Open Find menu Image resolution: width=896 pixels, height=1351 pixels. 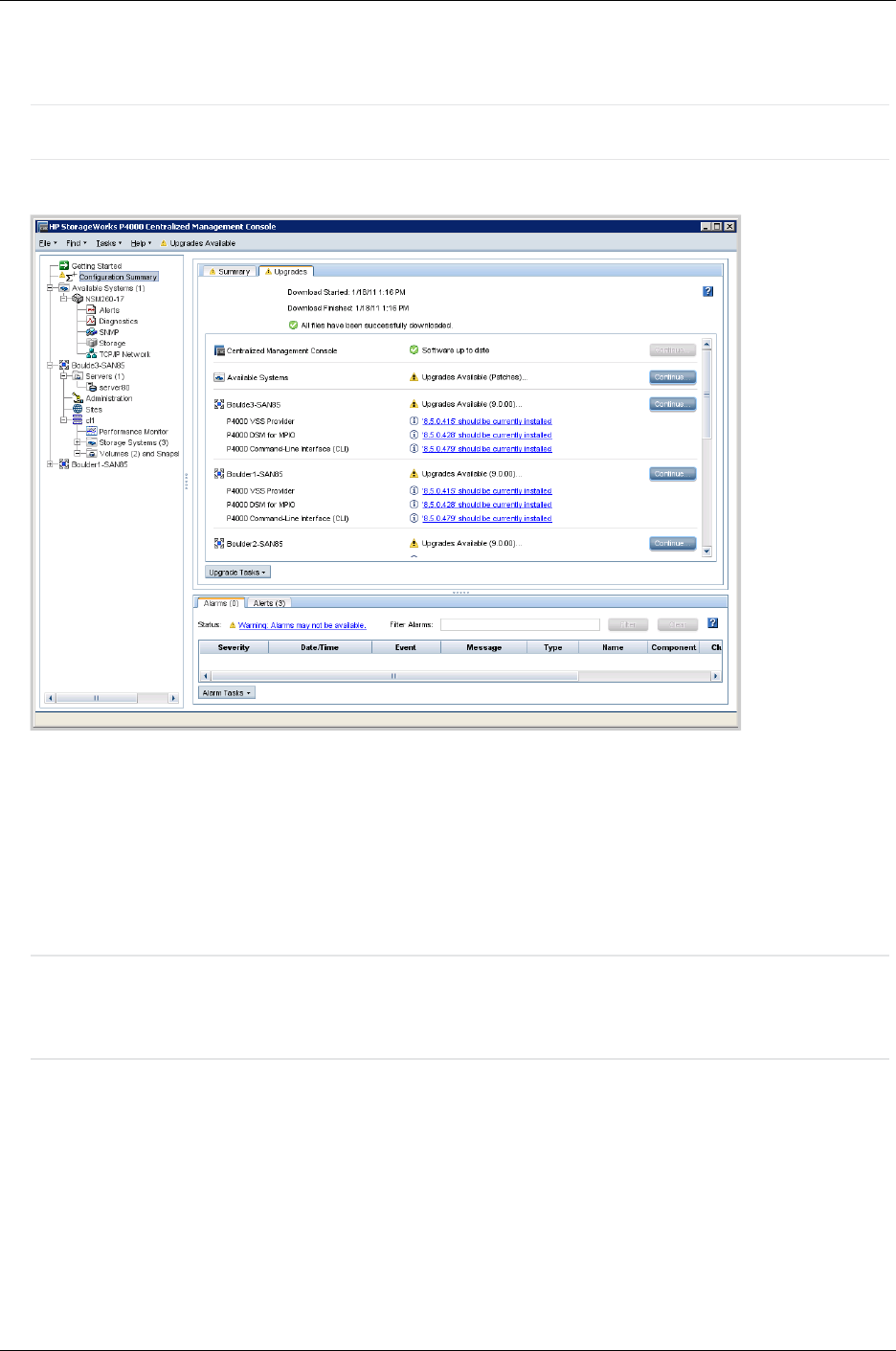76,243
